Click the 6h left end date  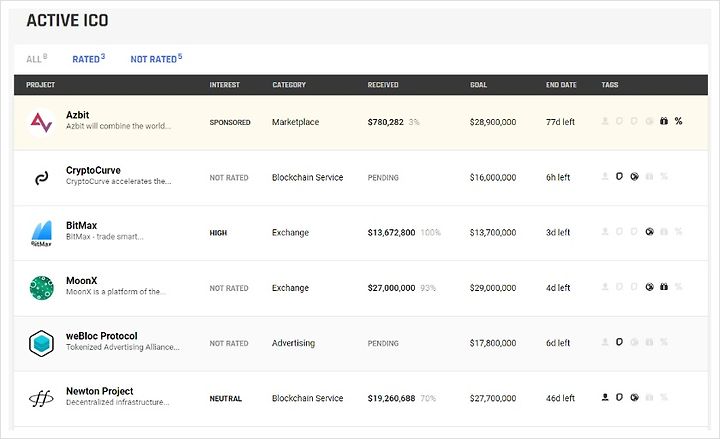pos(558,178)
